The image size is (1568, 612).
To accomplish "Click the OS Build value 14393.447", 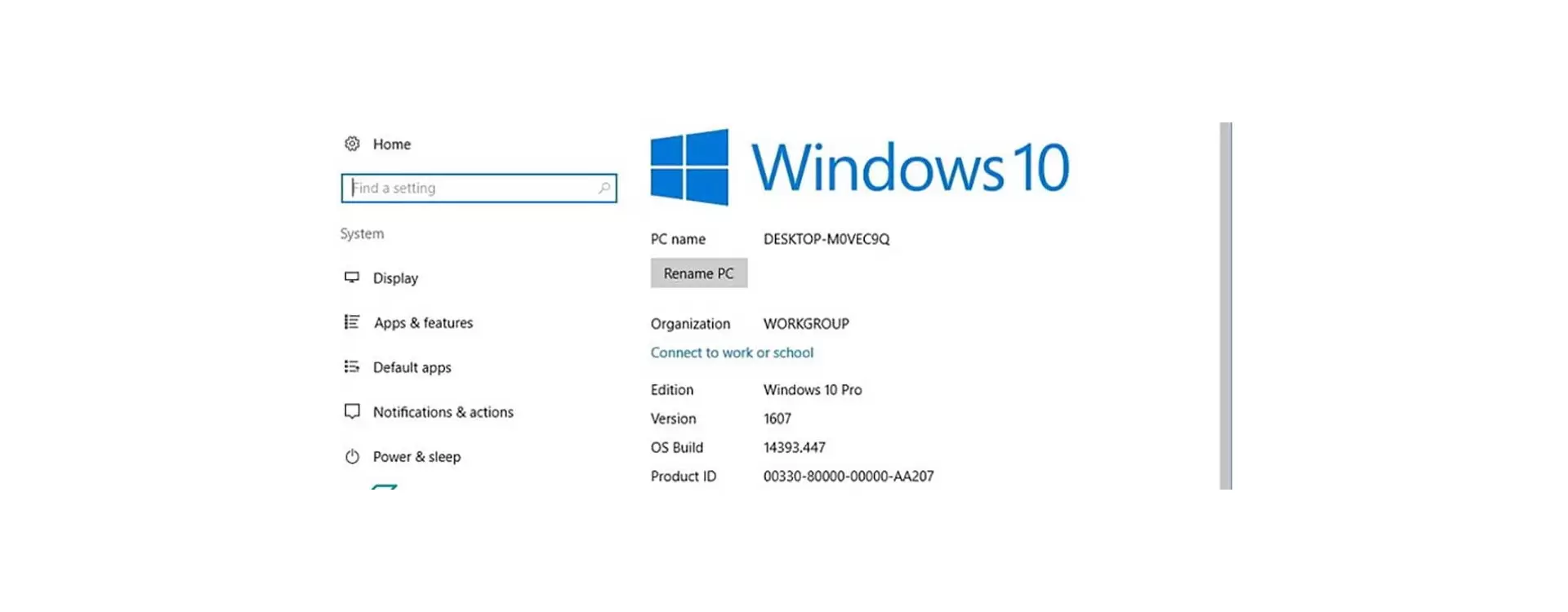I will (795, 447).
